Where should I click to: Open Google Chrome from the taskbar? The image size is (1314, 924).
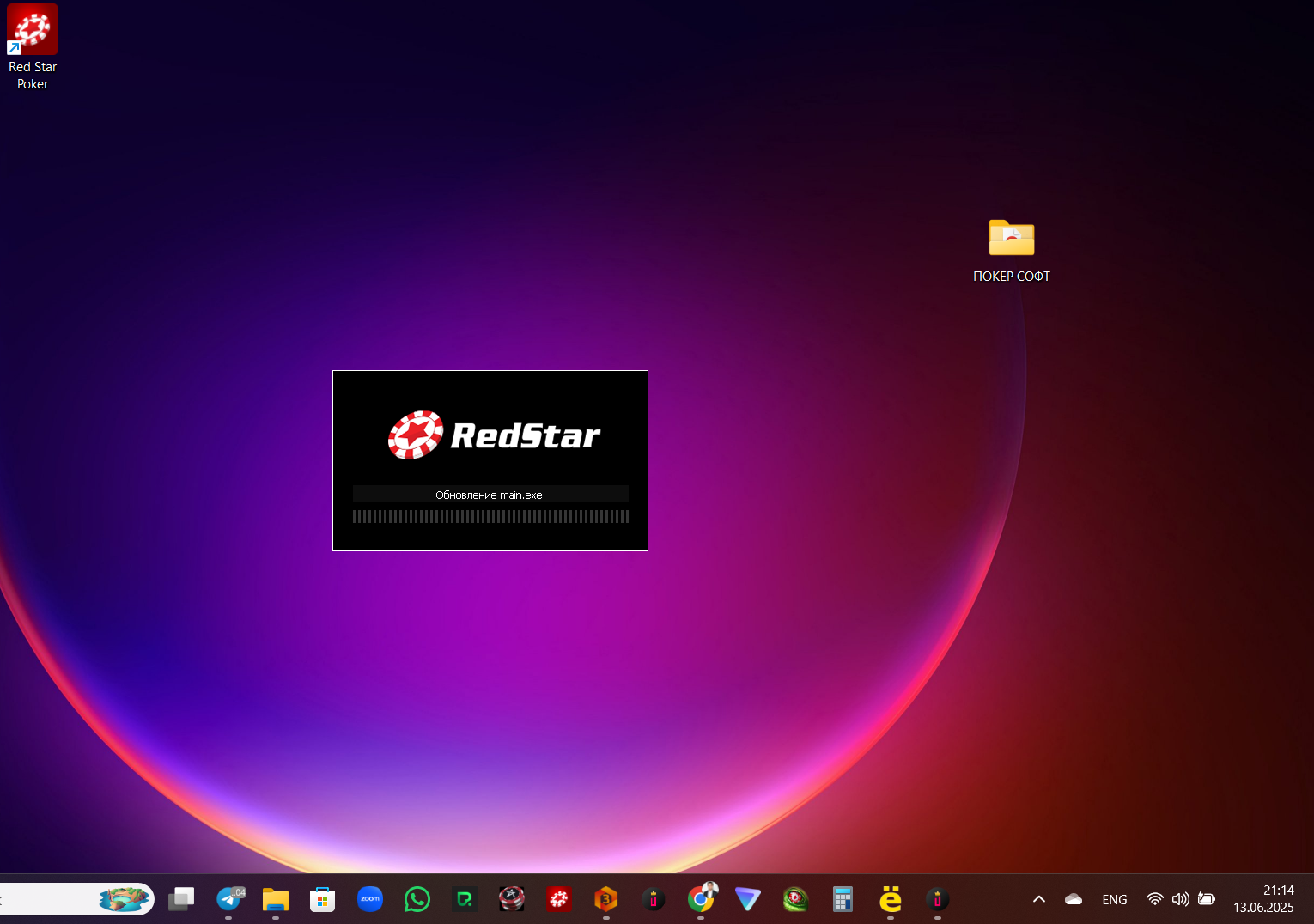(701, 899)
